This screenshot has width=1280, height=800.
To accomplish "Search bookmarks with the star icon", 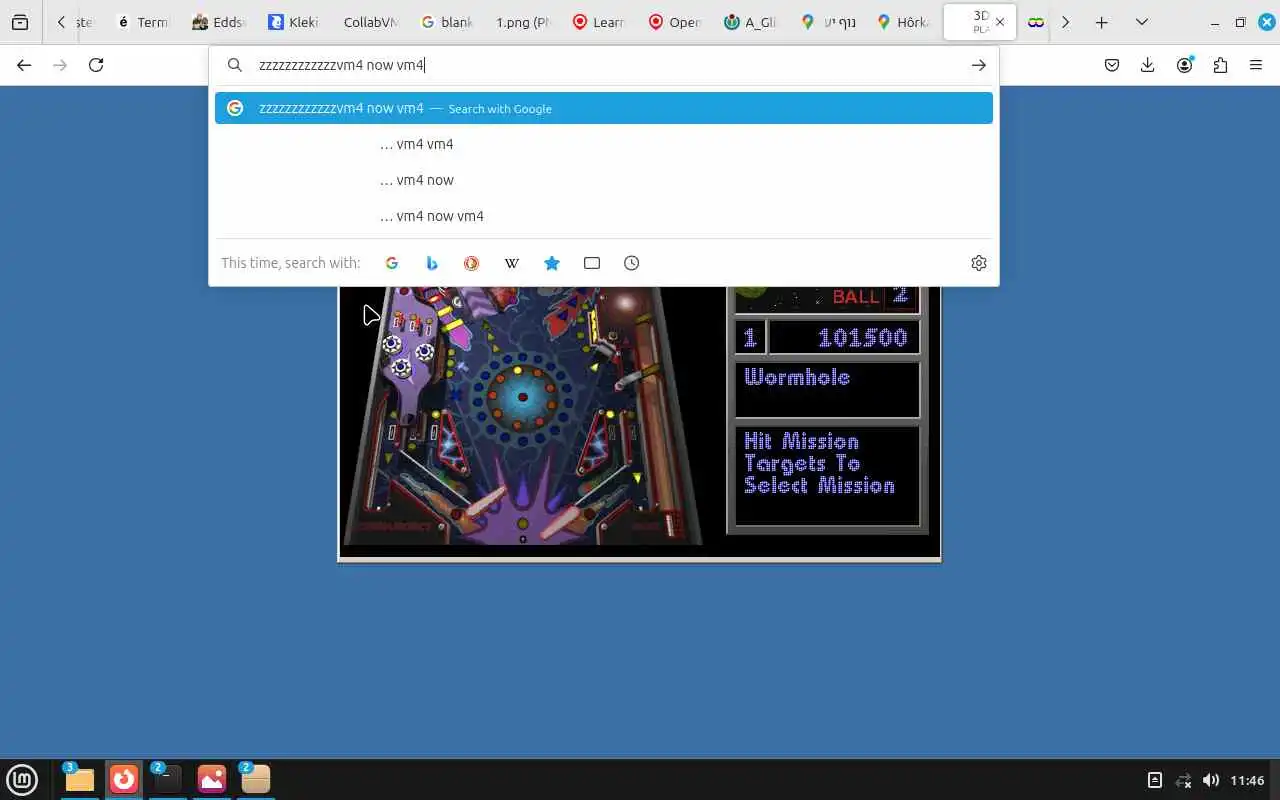I will coord(552,263).
